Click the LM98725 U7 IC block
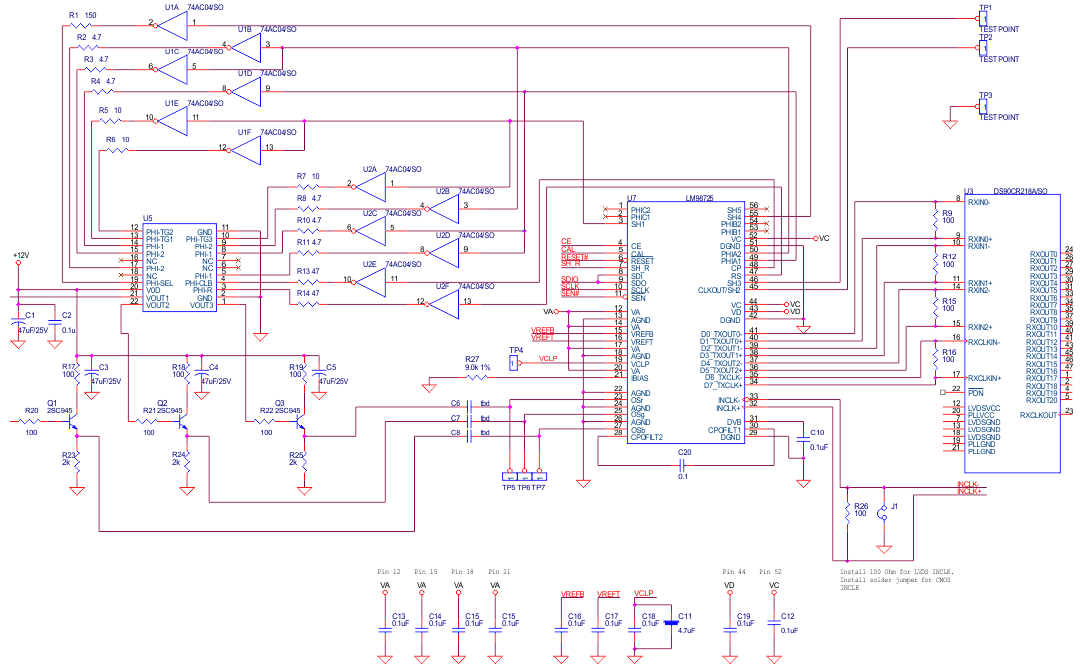Screen dimensions: 1086x667 [x=685, y=320]
